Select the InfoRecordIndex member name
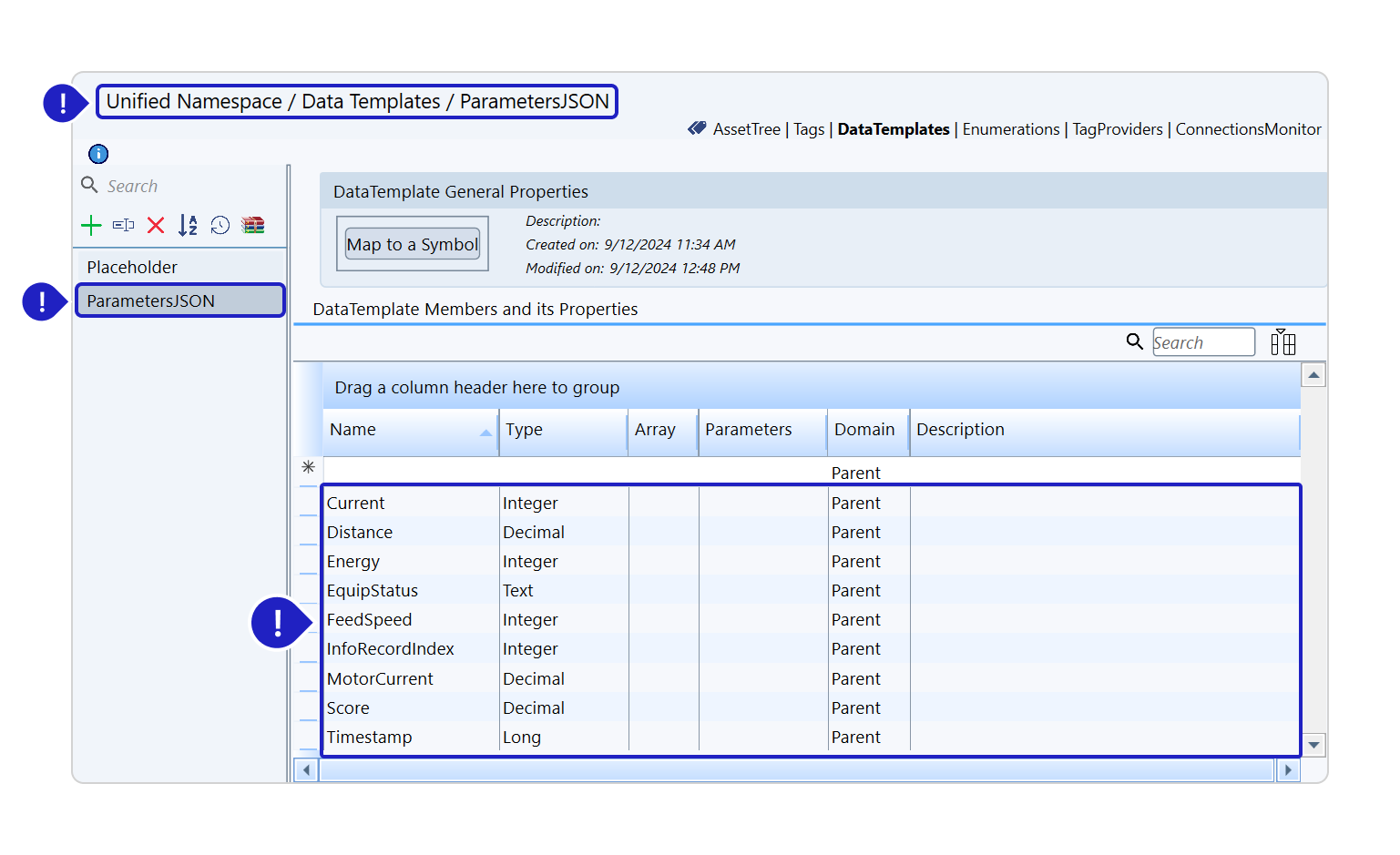The width and height of the screenshot is (1400, 855). coord(390,649)
